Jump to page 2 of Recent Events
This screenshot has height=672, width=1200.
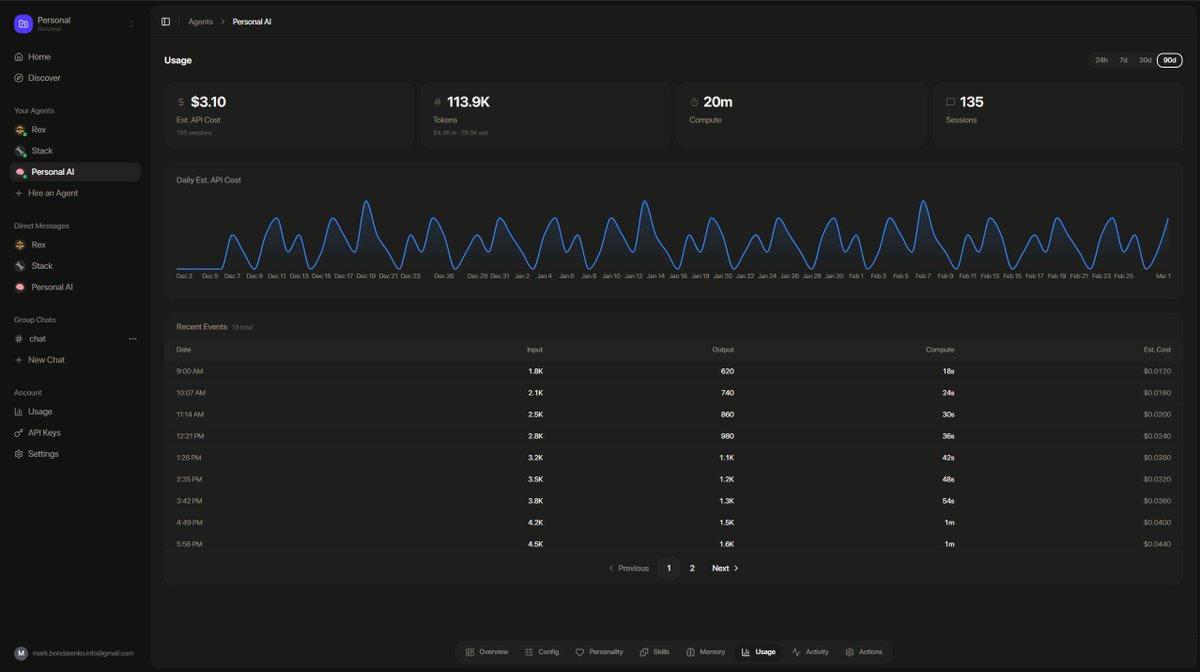pyautogui.click(x=692, y=568)
